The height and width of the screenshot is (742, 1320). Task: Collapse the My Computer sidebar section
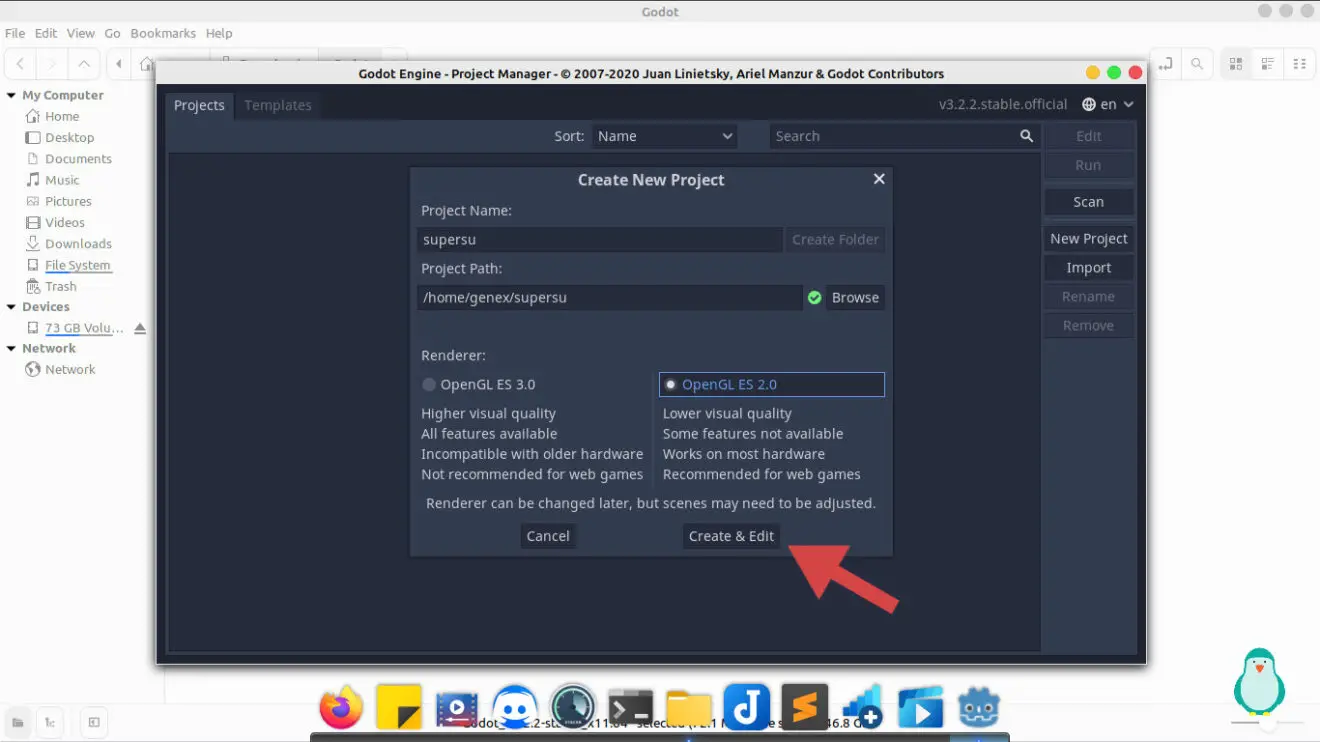coord(11,96)
